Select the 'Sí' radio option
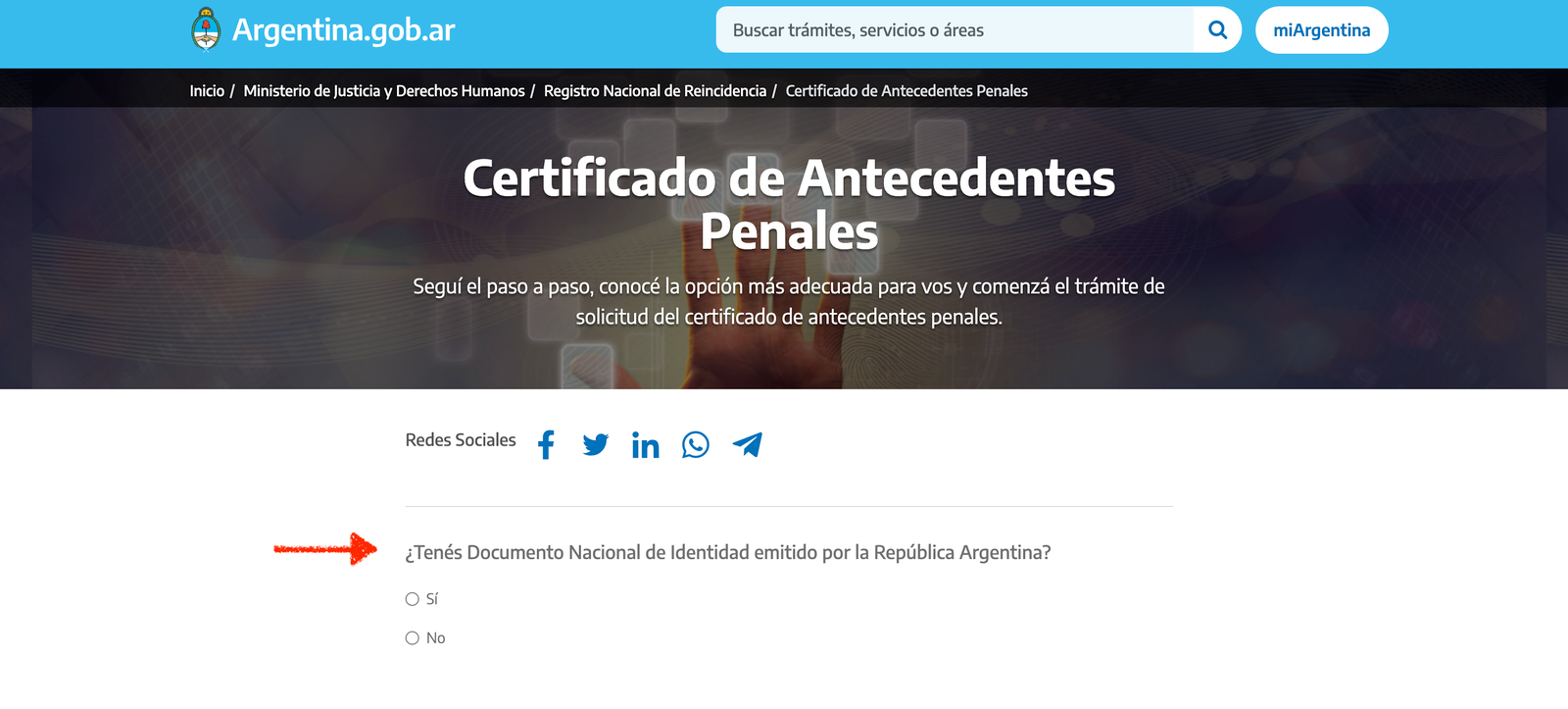The height and width of the screenshot is (709, 1568). [412, 599]
